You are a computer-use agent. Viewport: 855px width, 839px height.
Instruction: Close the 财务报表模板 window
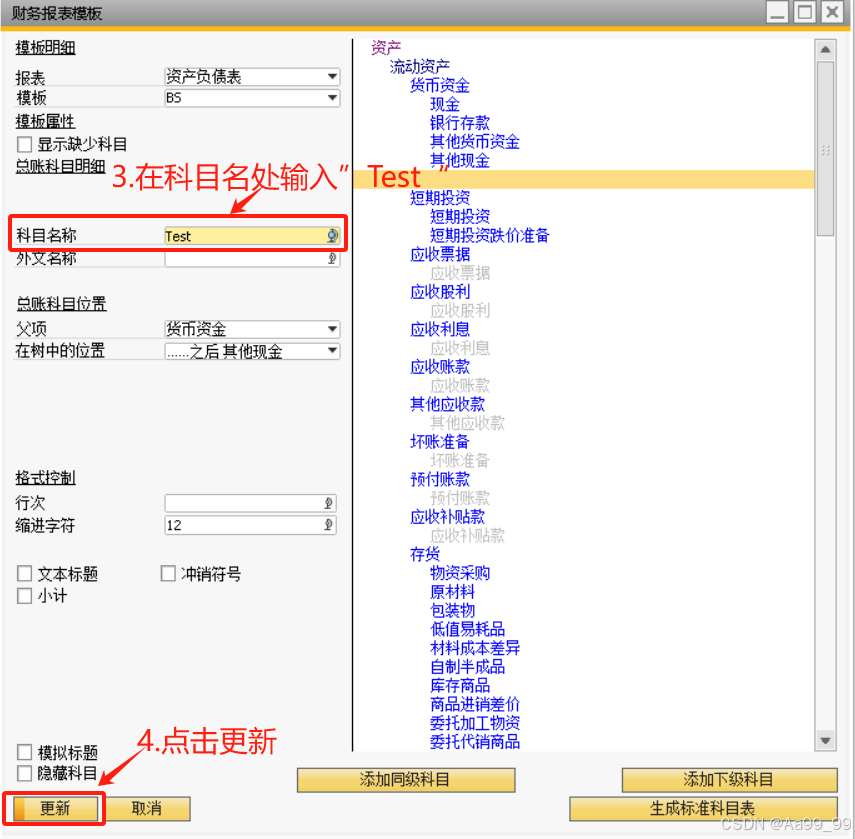(832, 12)
